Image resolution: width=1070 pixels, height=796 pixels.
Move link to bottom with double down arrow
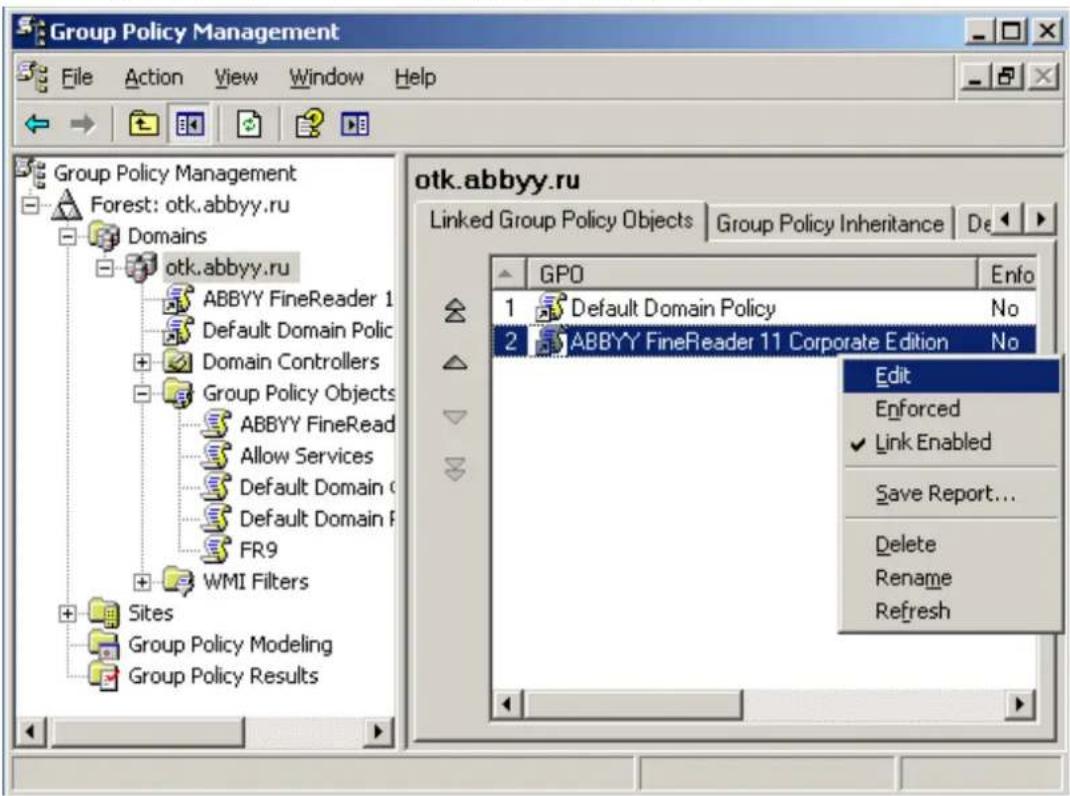(455, 469)
